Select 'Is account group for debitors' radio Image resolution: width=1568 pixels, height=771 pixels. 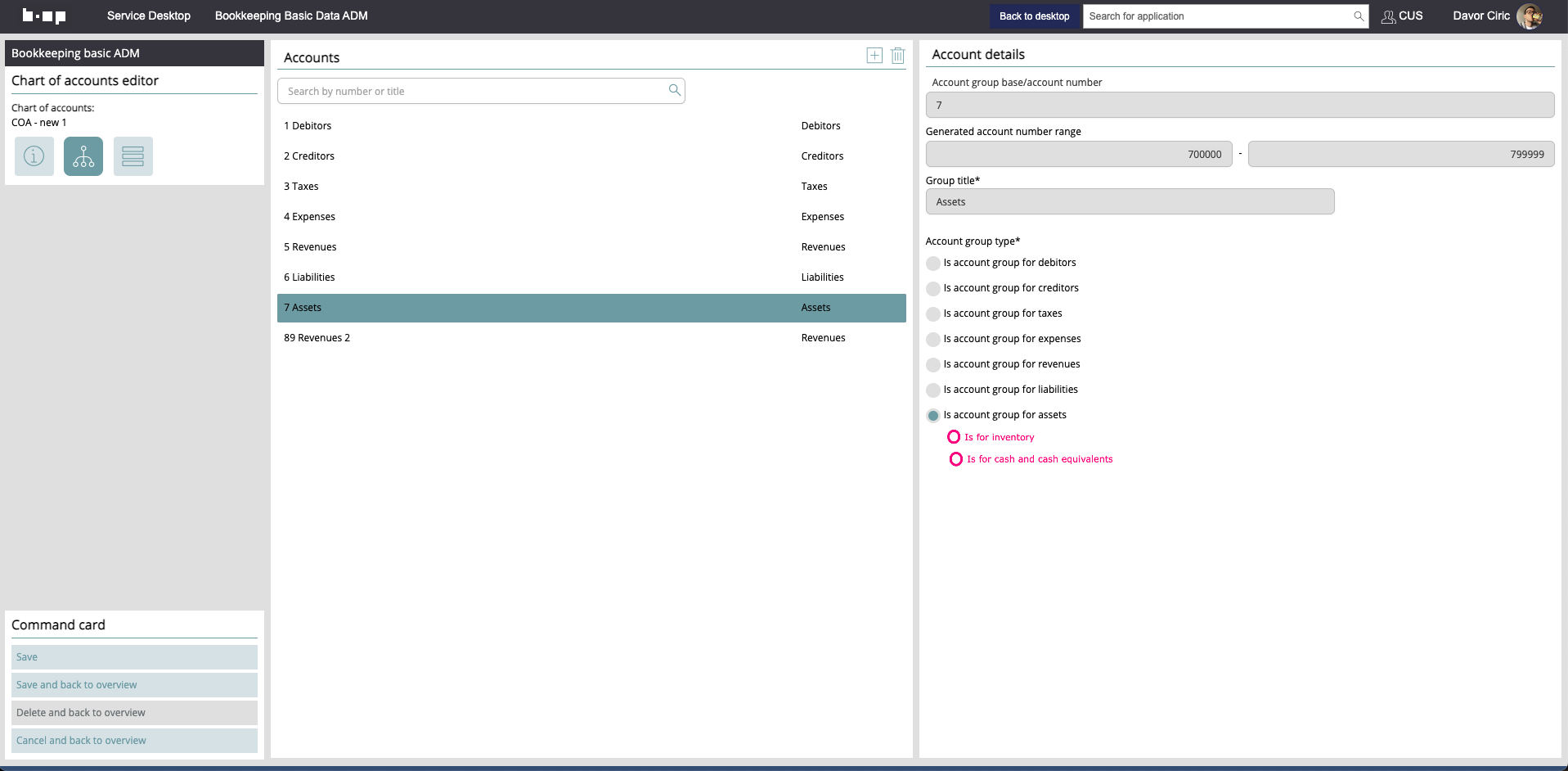point(933,264)
